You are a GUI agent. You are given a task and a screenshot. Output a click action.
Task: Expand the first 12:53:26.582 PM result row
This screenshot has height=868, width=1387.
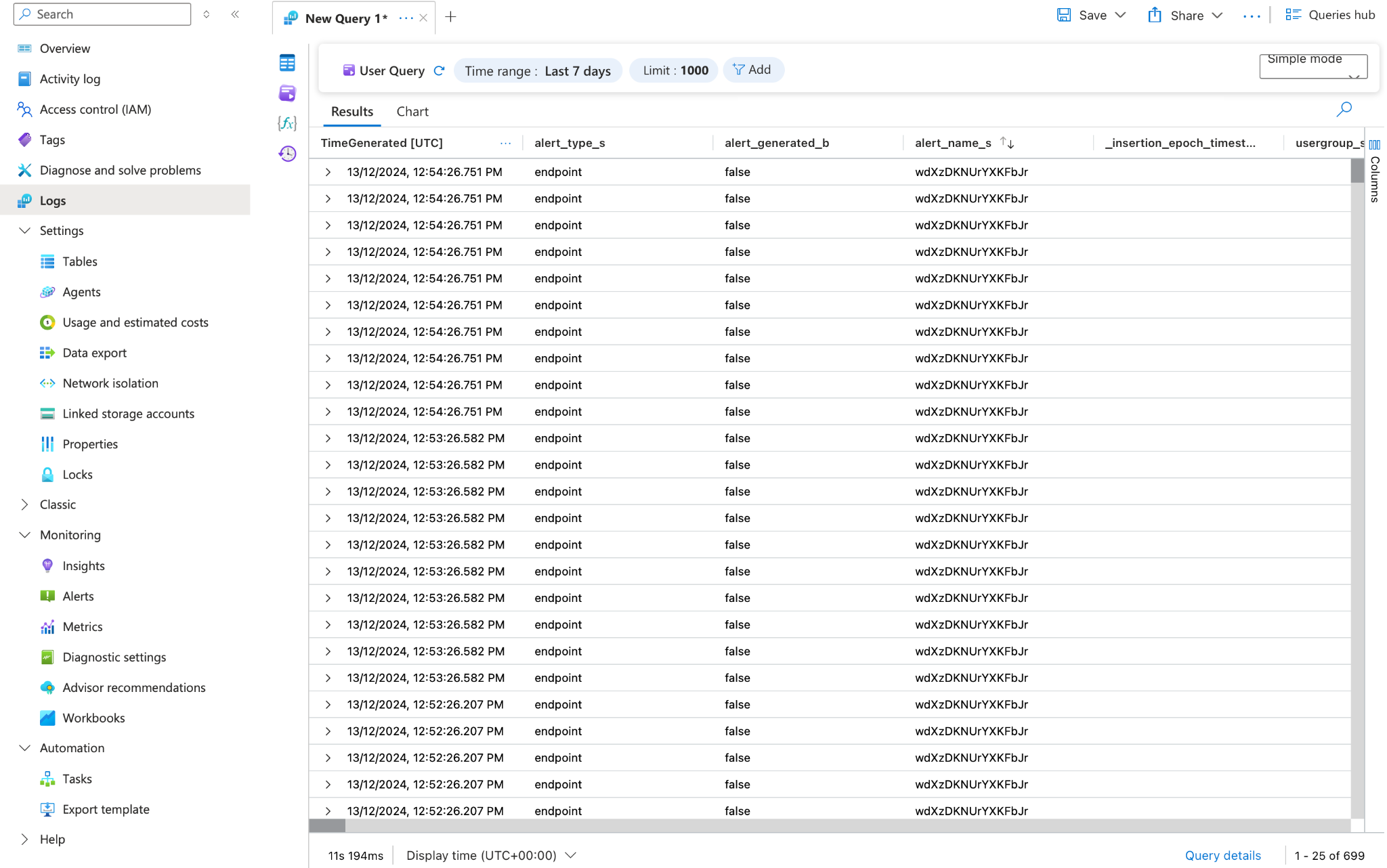click(328, 438)
